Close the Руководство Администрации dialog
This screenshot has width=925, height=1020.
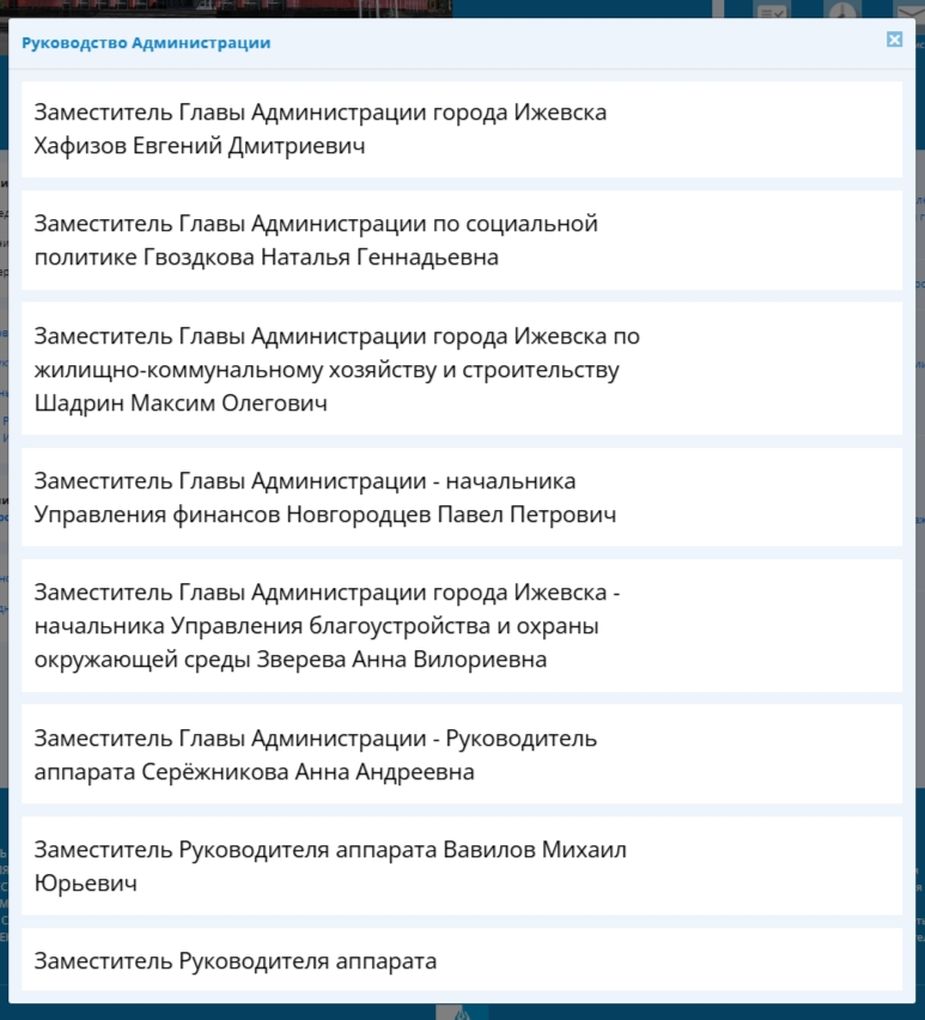pos(894,40)
